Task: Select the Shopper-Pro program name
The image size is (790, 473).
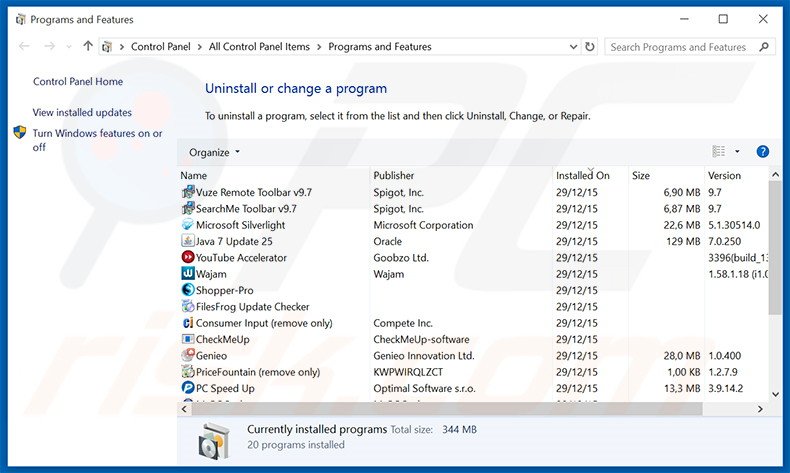Action: pyautogui.click(x=225, y=290)
